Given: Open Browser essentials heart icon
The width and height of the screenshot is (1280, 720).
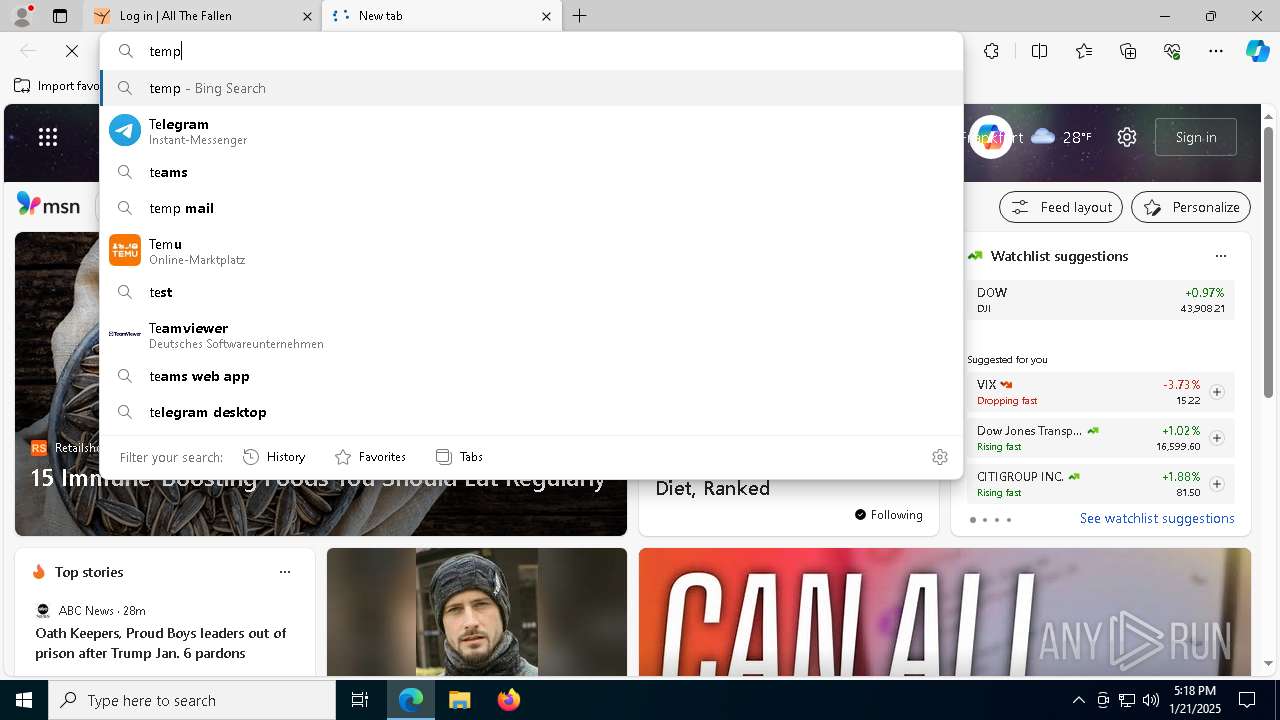Looking at the screenshot, I should pos(1172,51).
